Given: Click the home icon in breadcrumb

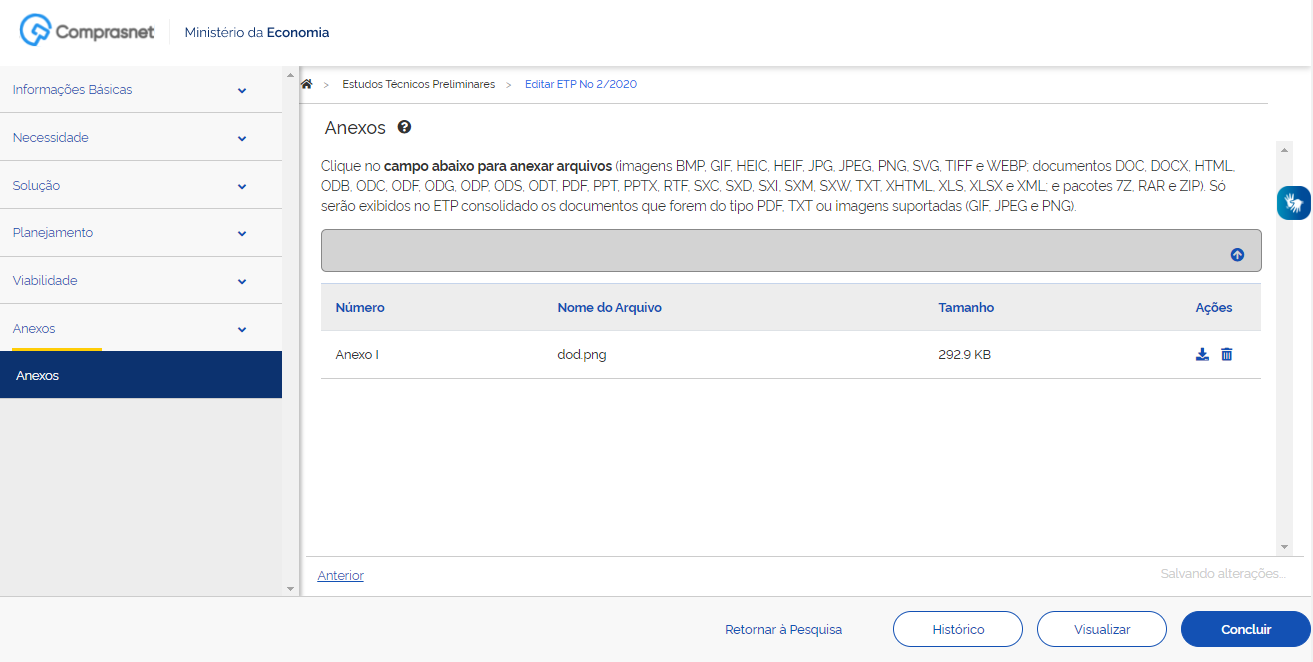Looking at the screenshot, I should click(307, 84).
